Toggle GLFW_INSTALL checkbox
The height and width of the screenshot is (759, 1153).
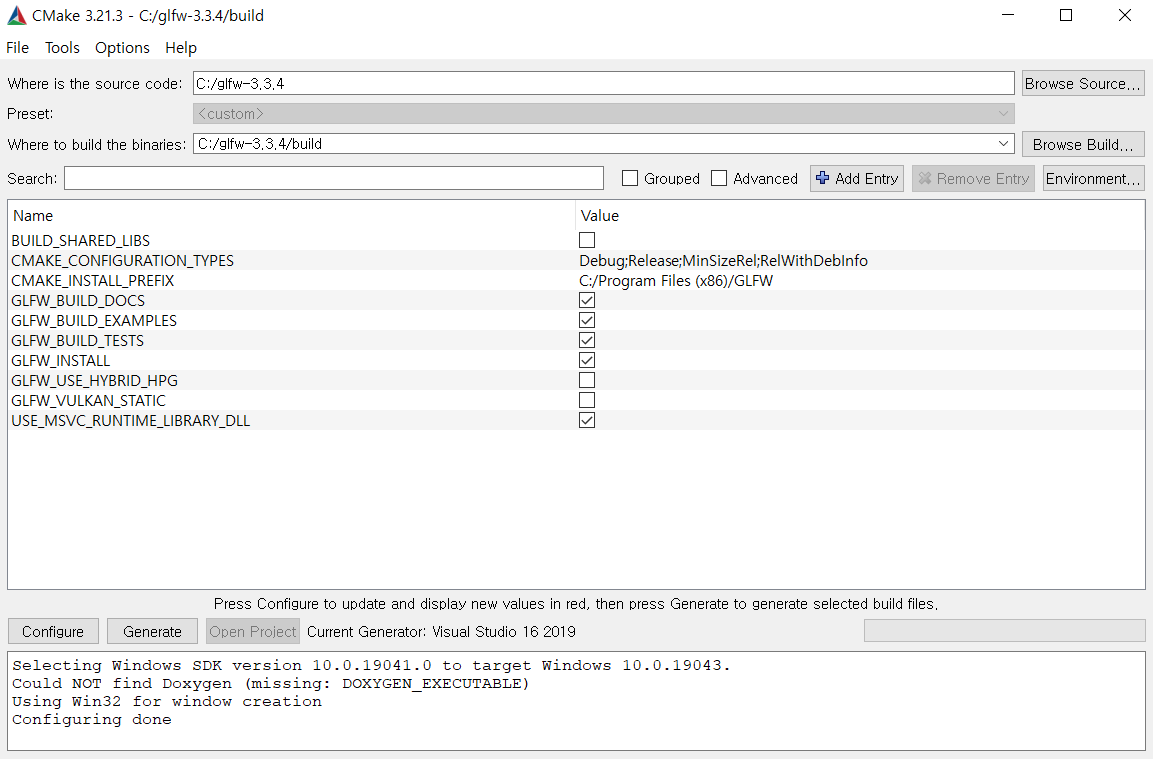pyautogui.click(x=587, y=360)
